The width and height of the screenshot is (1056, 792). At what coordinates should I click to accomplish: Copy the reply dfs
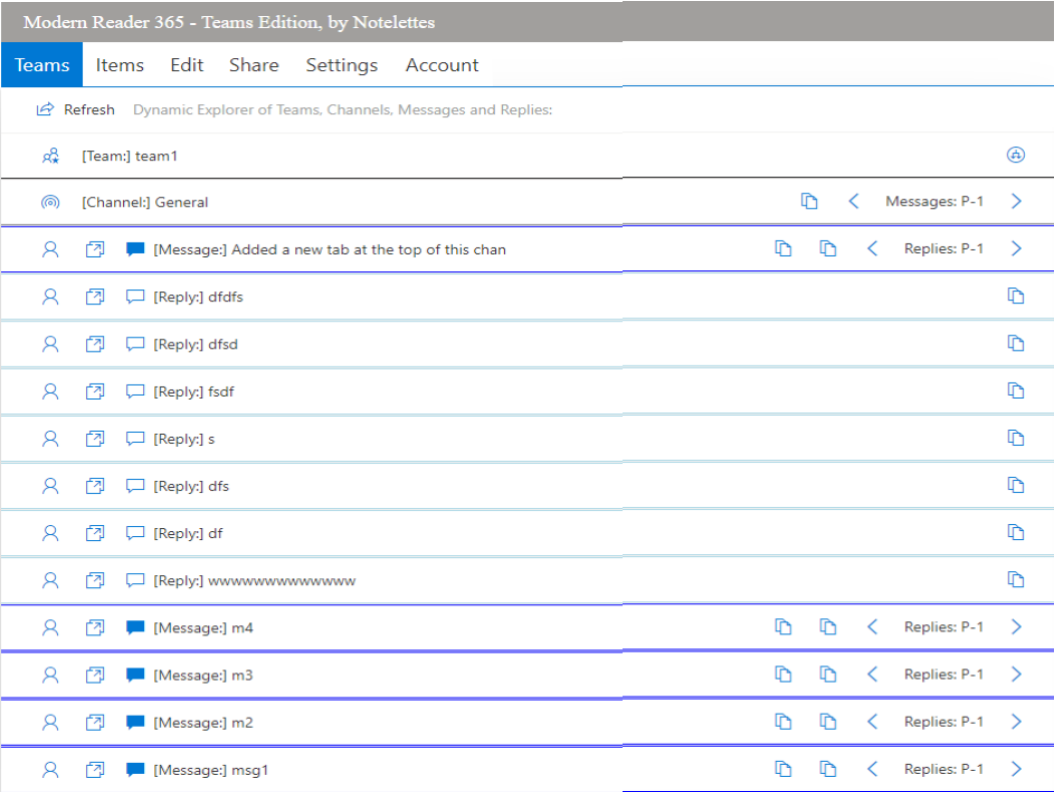pyautogui.click(x=1016, y=485)
